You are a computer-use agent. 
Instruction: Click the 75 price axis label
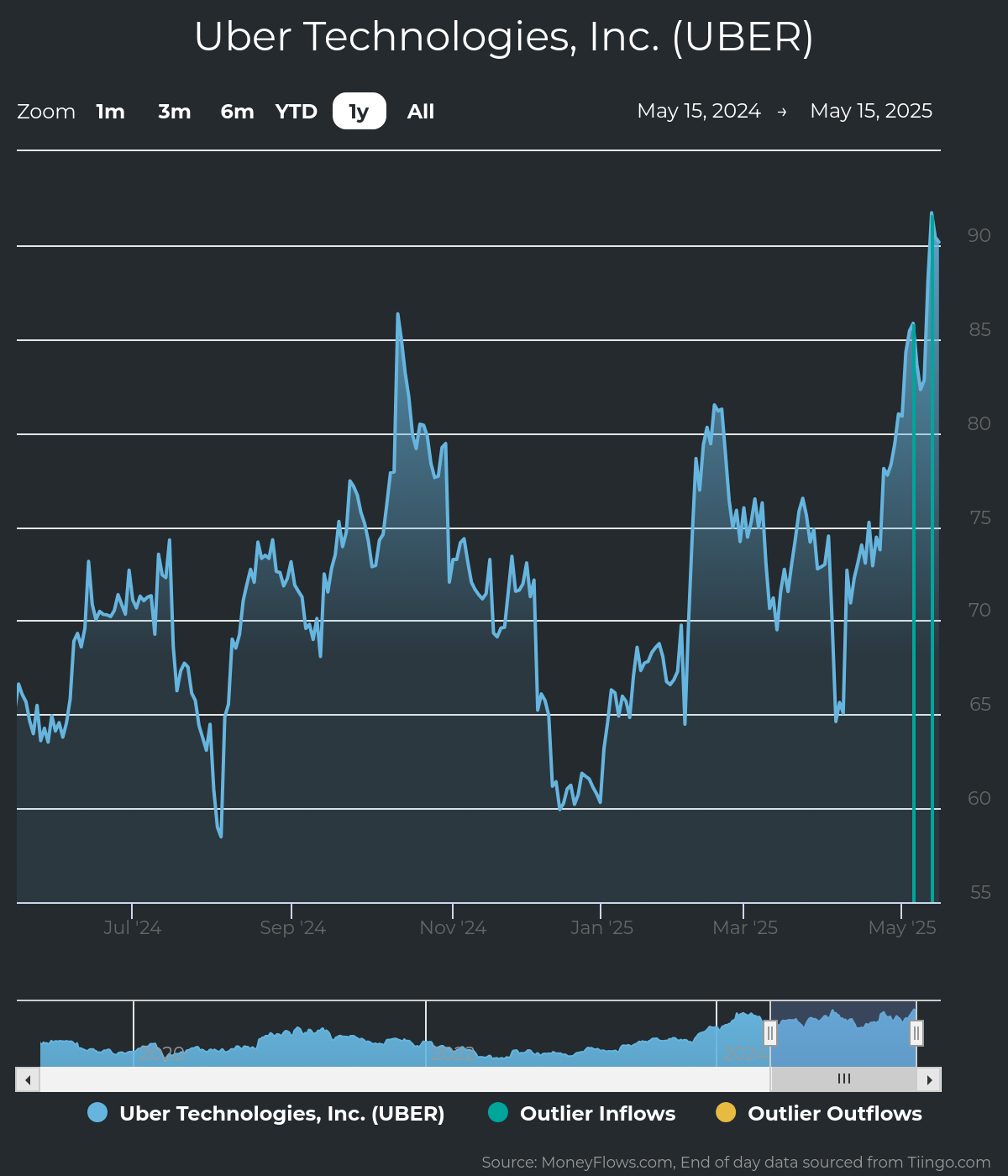(x=979, y=517)
